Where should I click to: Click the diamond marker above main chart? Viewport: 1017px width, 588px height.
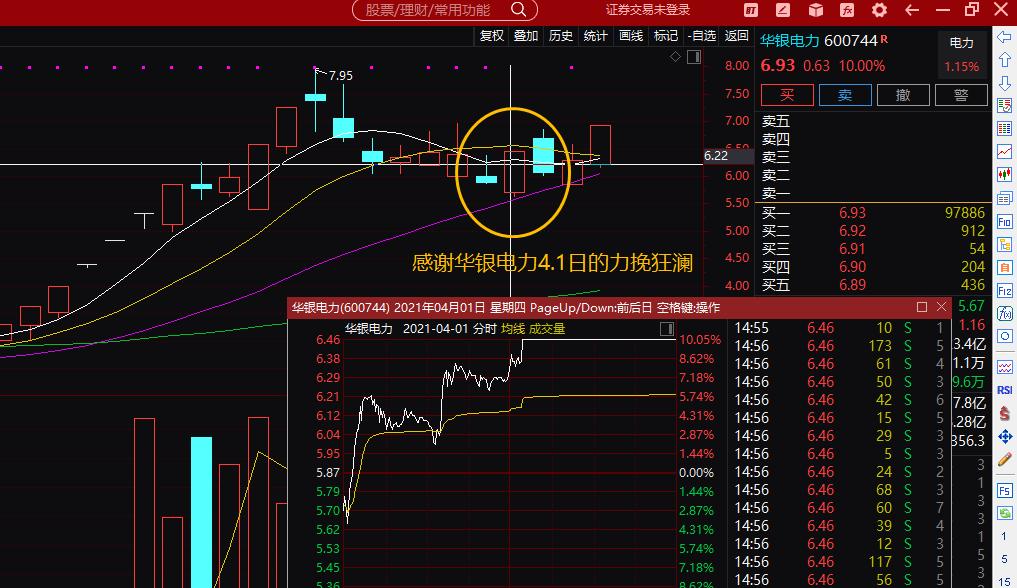[675, 57]
